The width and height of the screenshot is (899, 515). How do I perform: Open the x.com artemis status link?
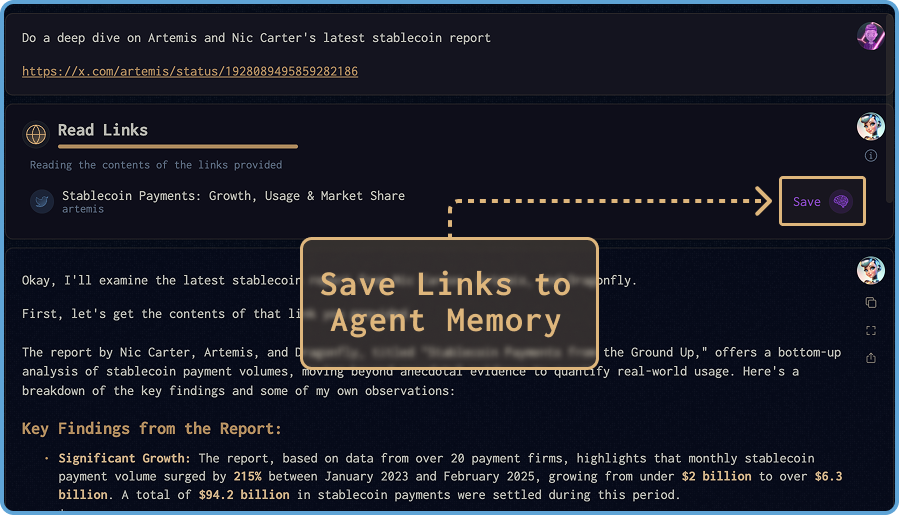(x=190, y=71)
